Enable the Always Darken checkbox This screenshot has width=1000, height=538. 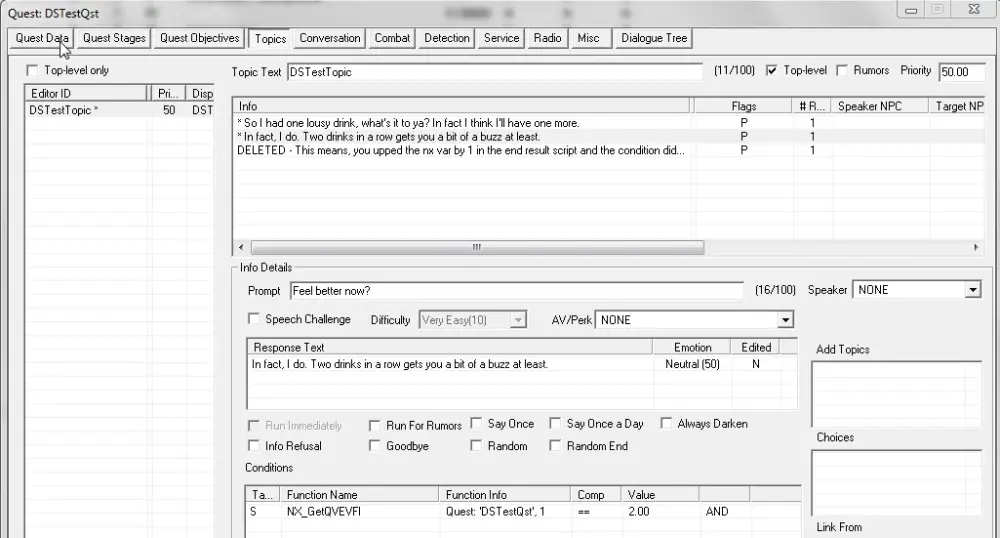pos(666,423)
